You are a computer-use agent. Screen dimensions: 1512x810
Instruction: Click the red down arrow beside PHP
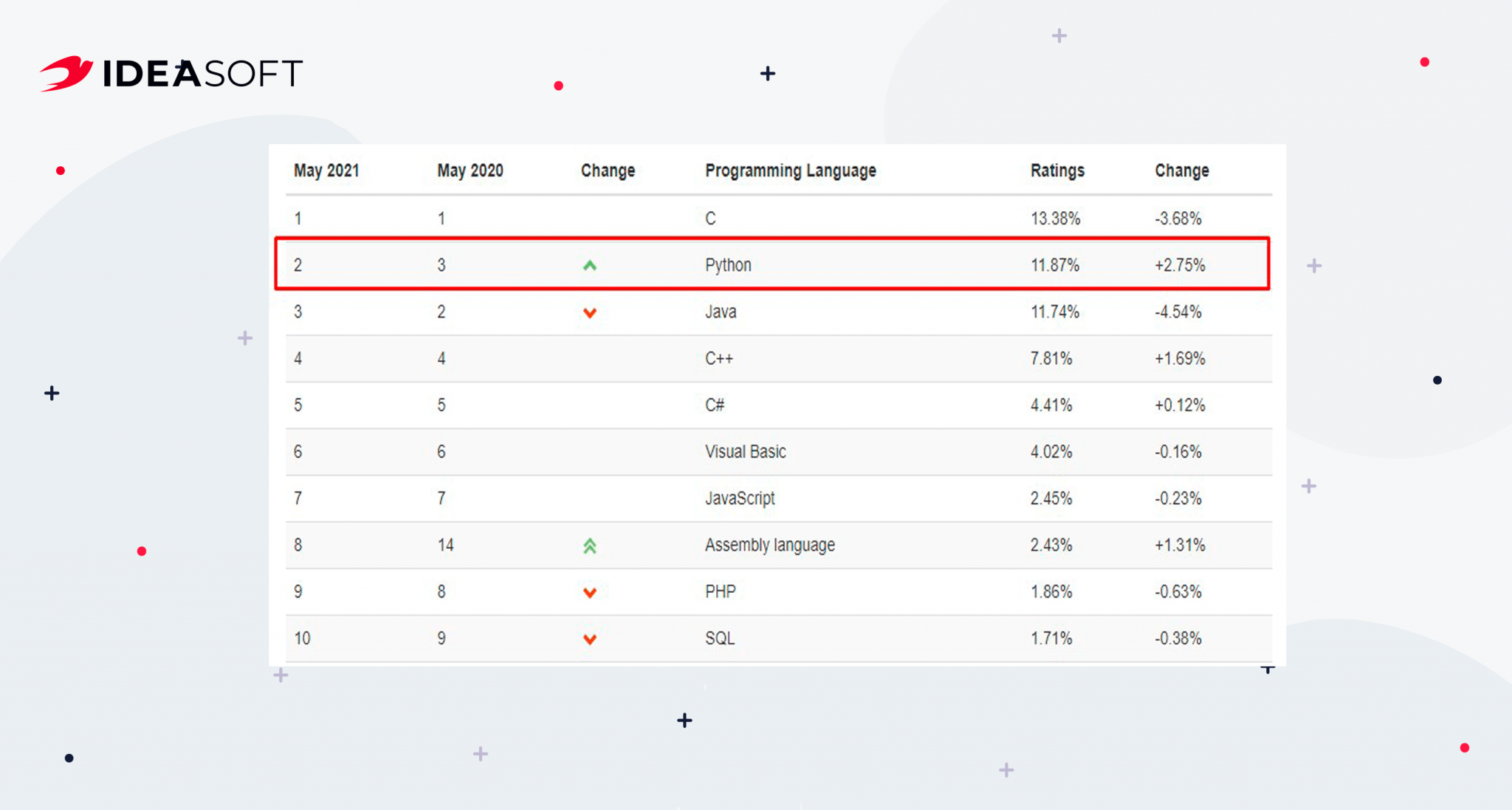point(590,592)
